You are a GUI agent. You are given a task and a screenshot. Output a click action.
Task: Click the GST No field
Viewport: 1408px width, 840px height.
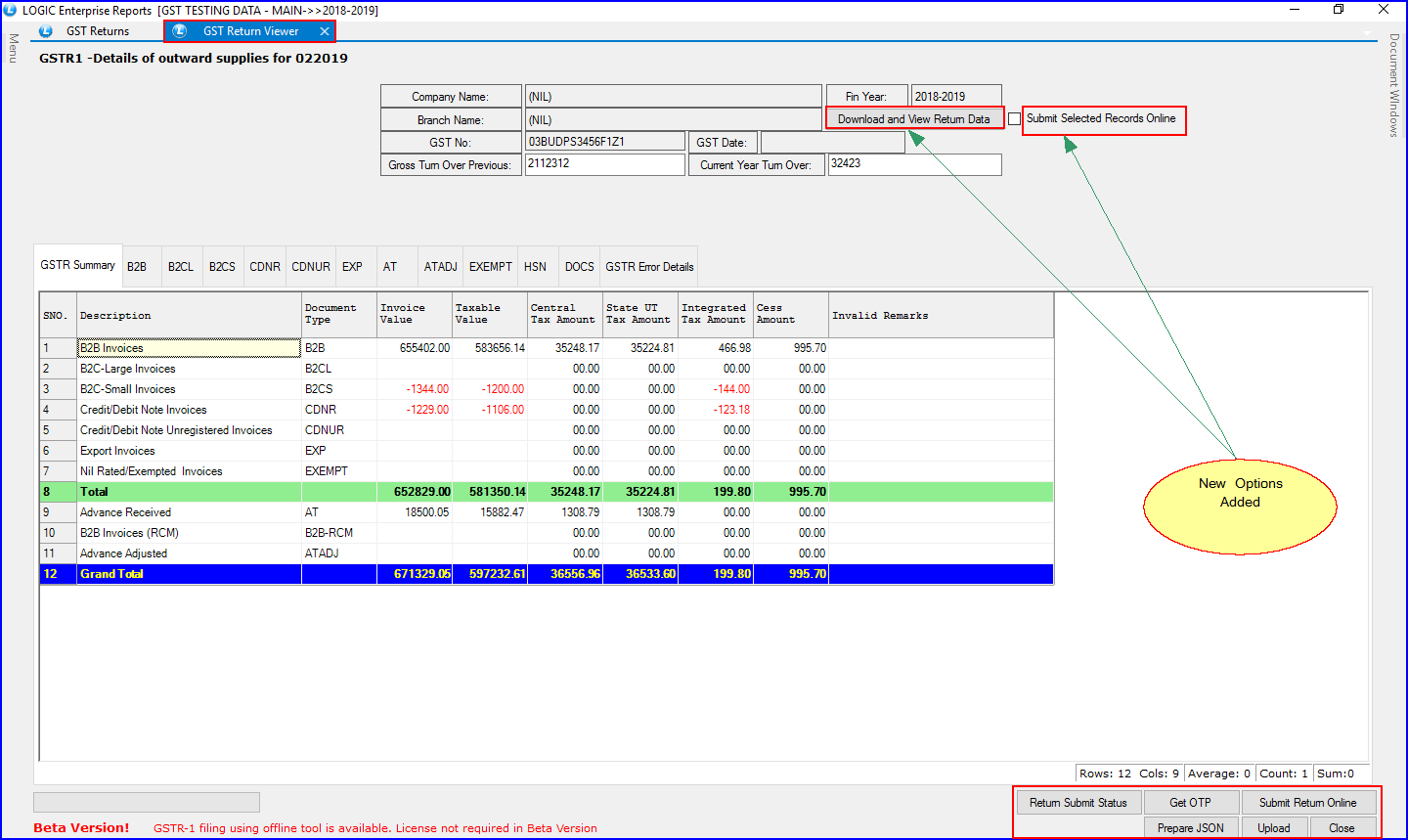point(604,142)
